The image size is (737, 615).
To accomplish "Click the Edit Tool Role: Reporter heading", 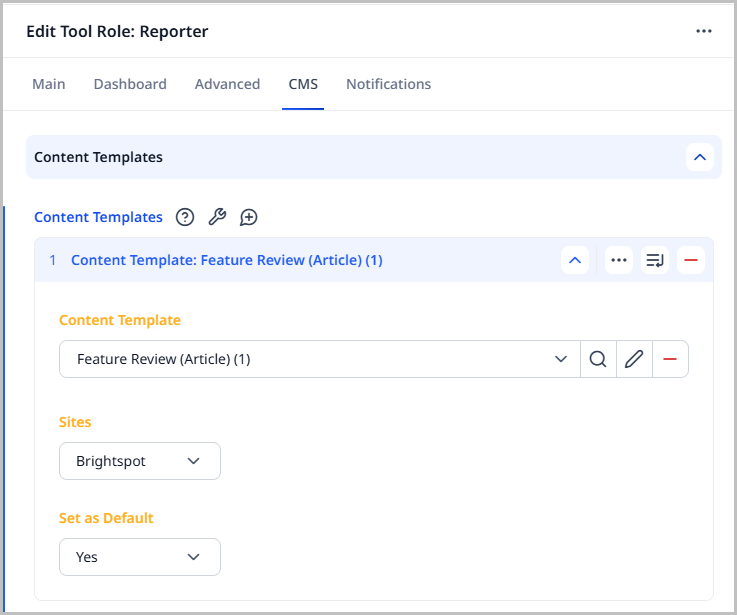I will (x=117, y=32).
